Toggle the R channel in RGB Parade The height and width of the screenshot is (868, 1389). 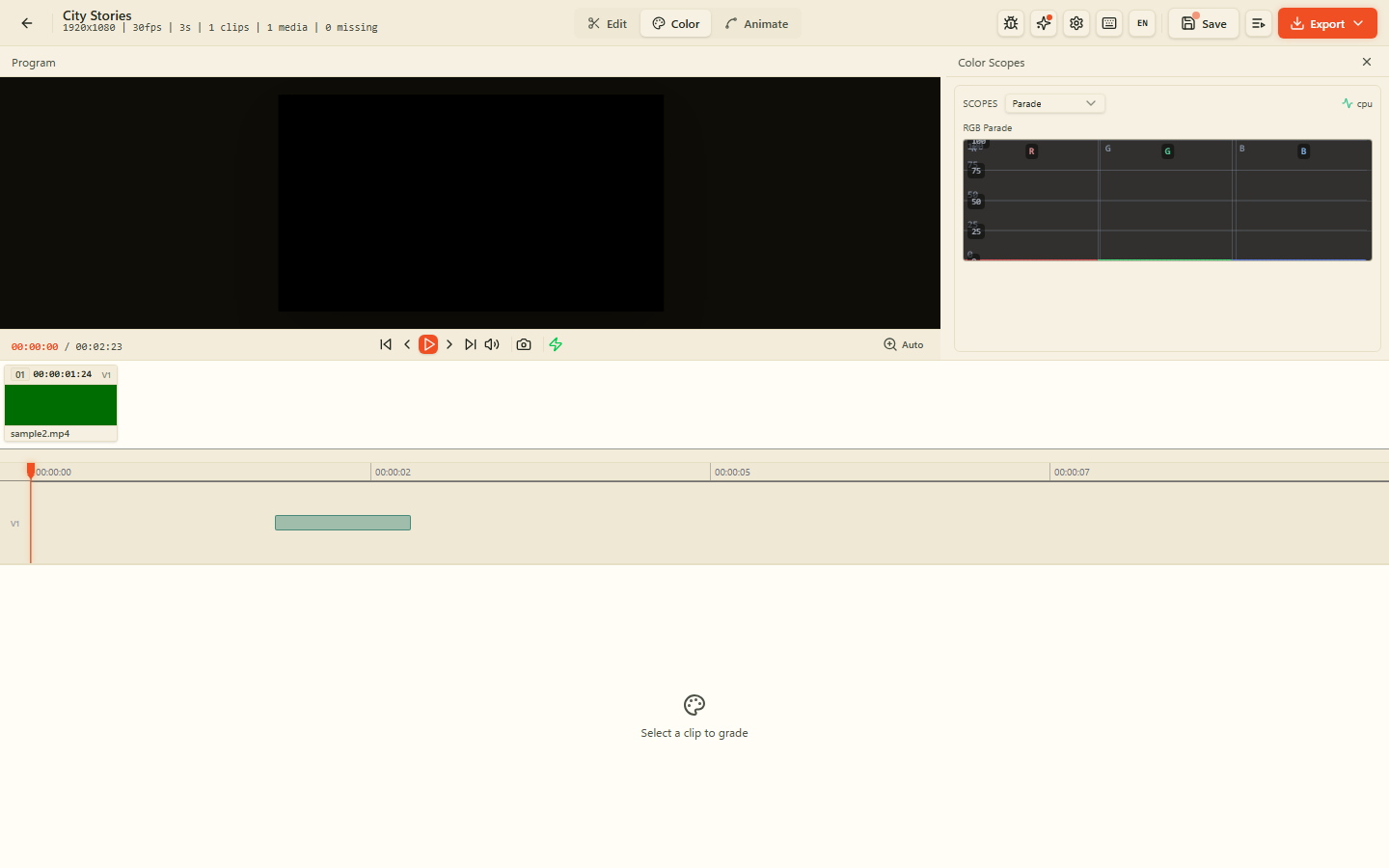tap(1031, 151)
